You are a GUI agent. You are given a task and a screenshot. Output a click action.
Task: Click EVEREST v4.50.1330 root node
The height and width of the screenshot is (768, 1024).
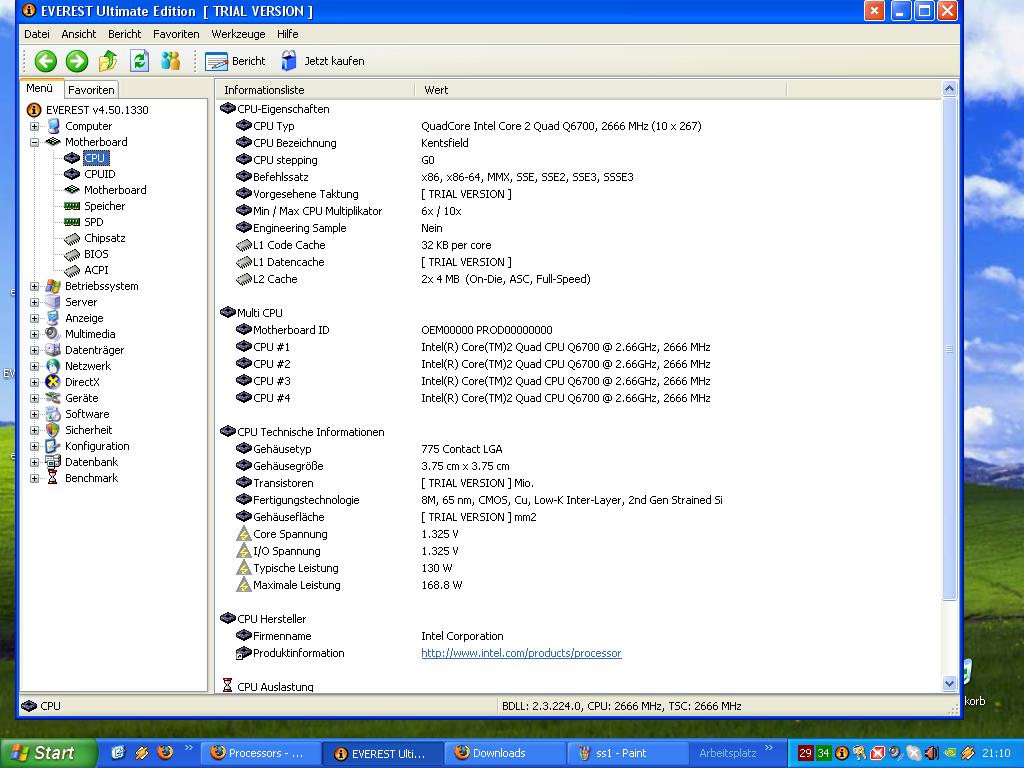(97, 110)
